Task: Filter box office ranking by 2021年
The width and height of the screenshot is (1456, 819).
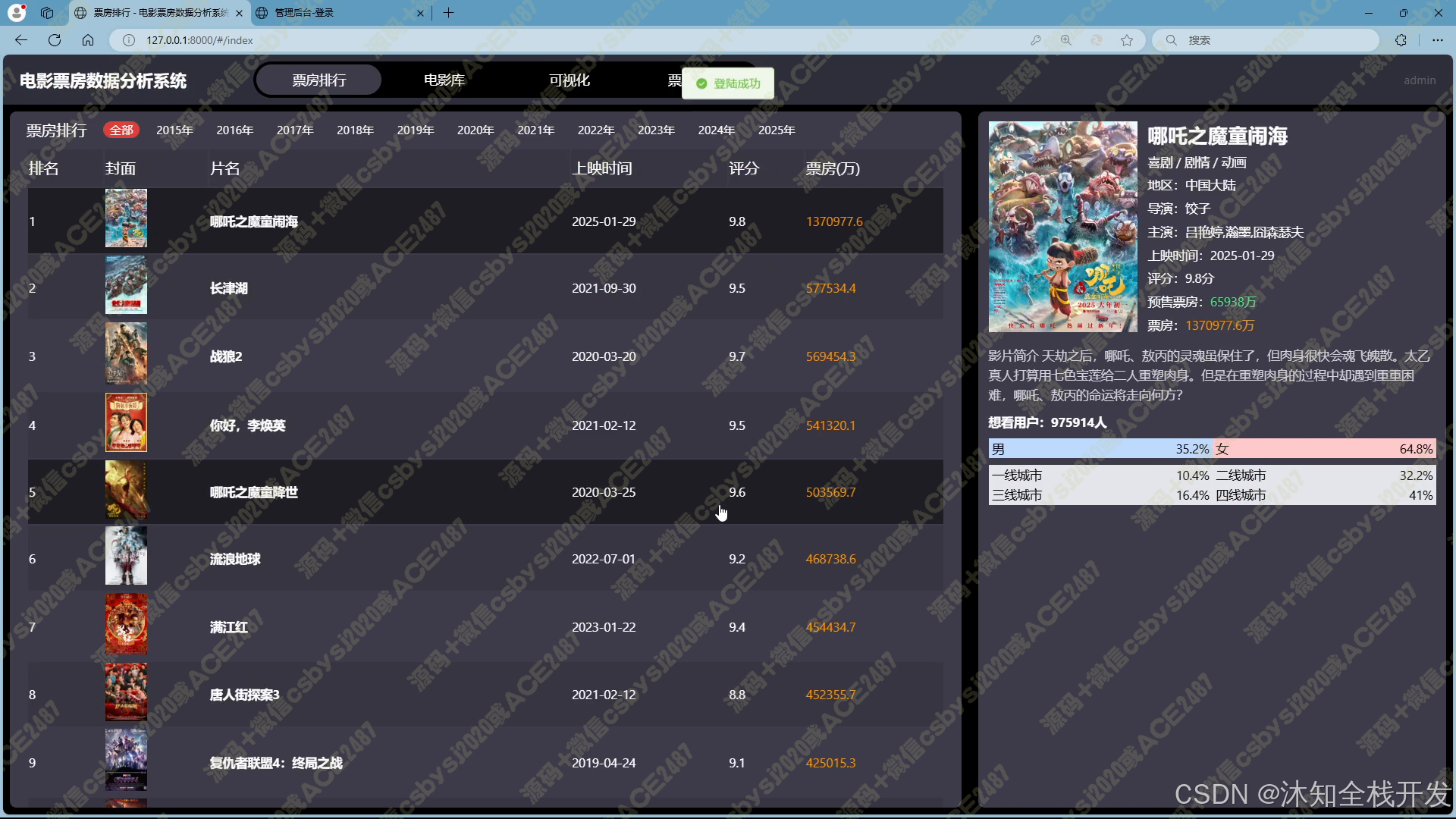Action: (x=535, y=130)
